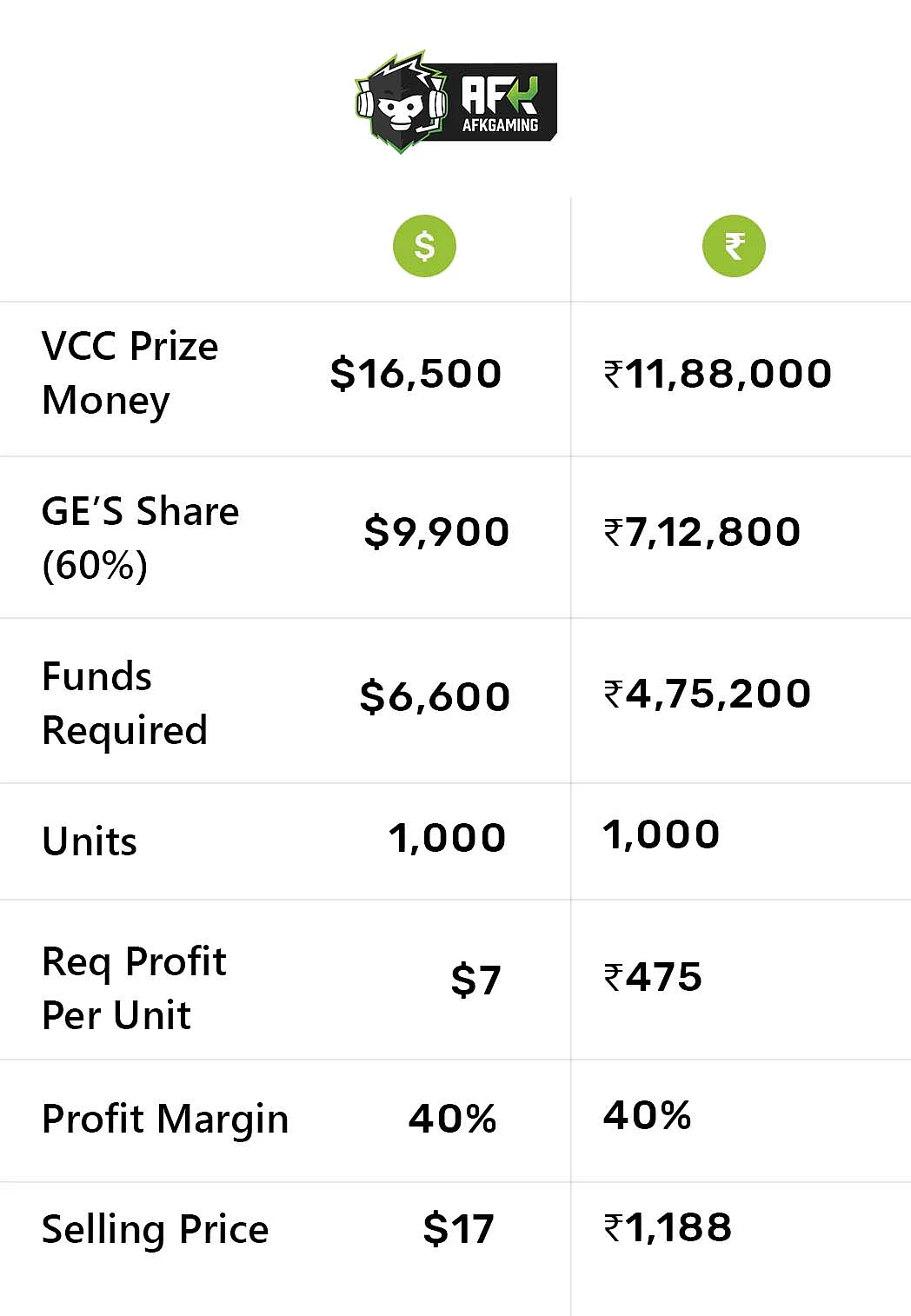Click the $9,900 share value

click(436, 531)
